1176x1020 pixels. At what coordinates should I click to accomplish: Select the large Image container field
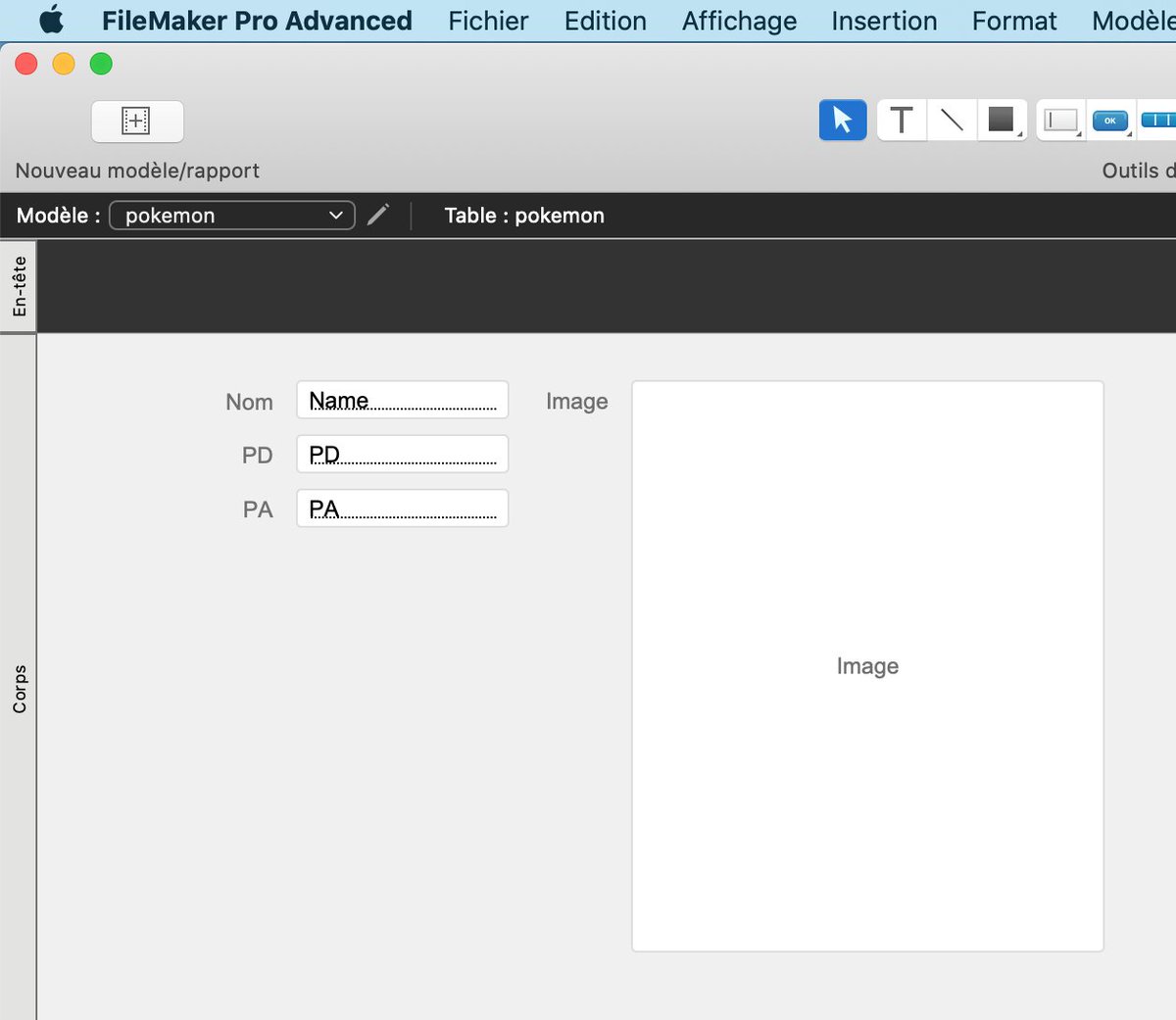coord(868,666)
